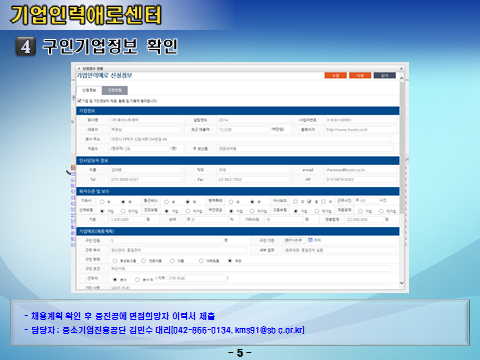
Task: Close the popup with the title bar X
Action: [401, 69]
